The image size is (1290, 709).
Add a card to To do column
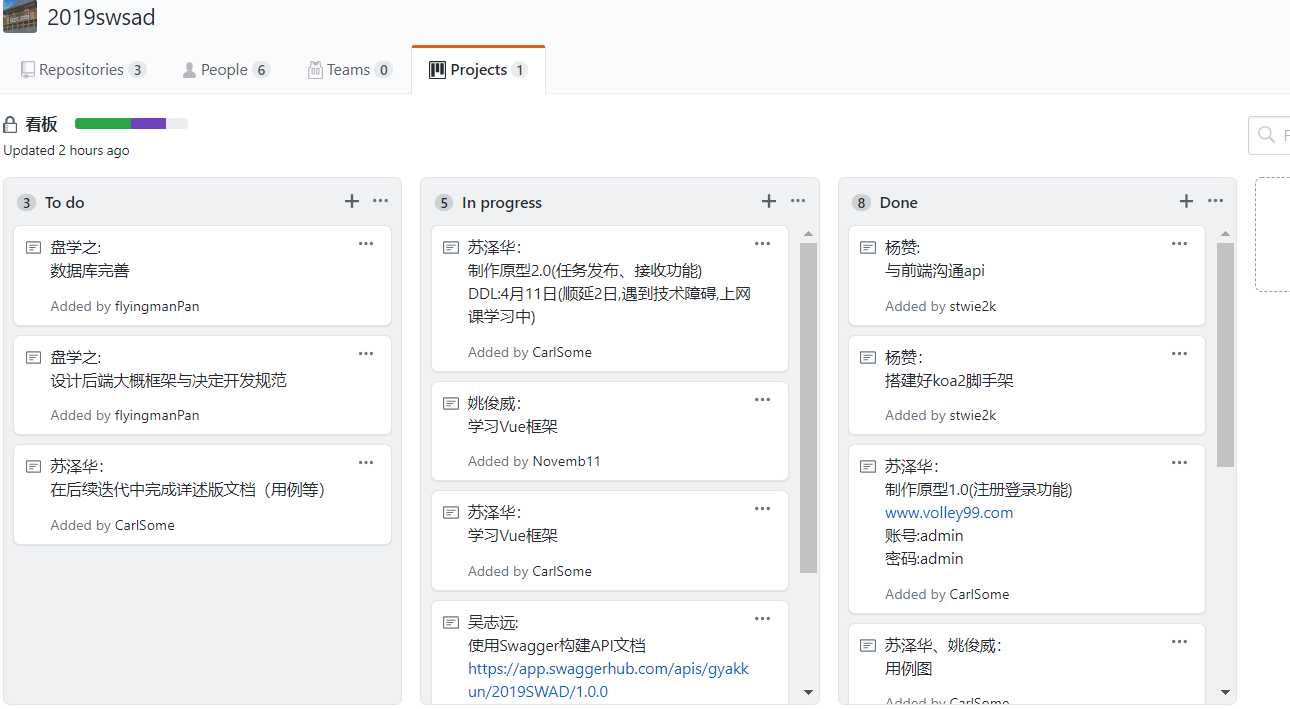[x=352, y=202]
